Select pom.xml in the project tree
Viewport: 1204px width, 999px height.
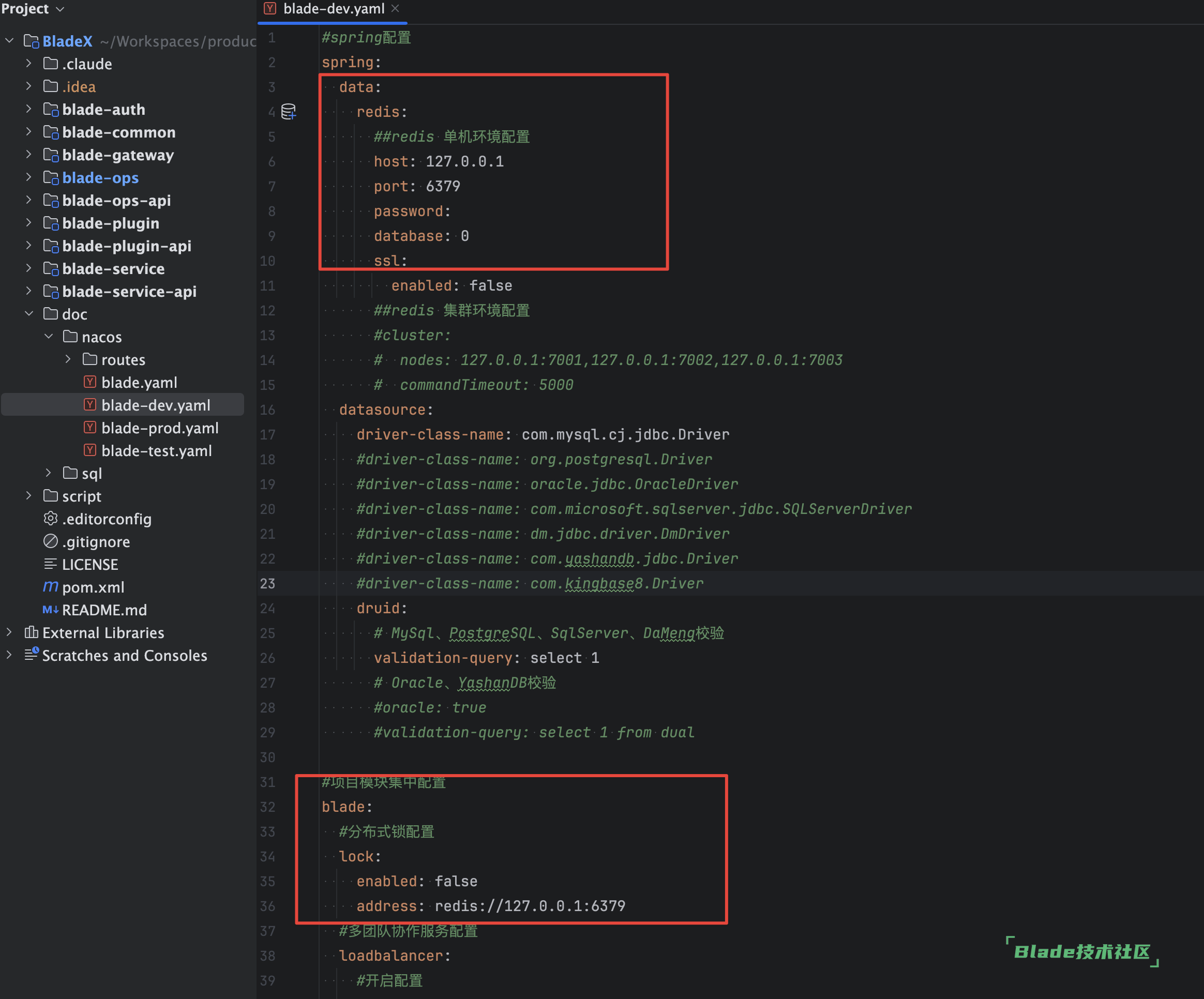(x=94, y=587)
